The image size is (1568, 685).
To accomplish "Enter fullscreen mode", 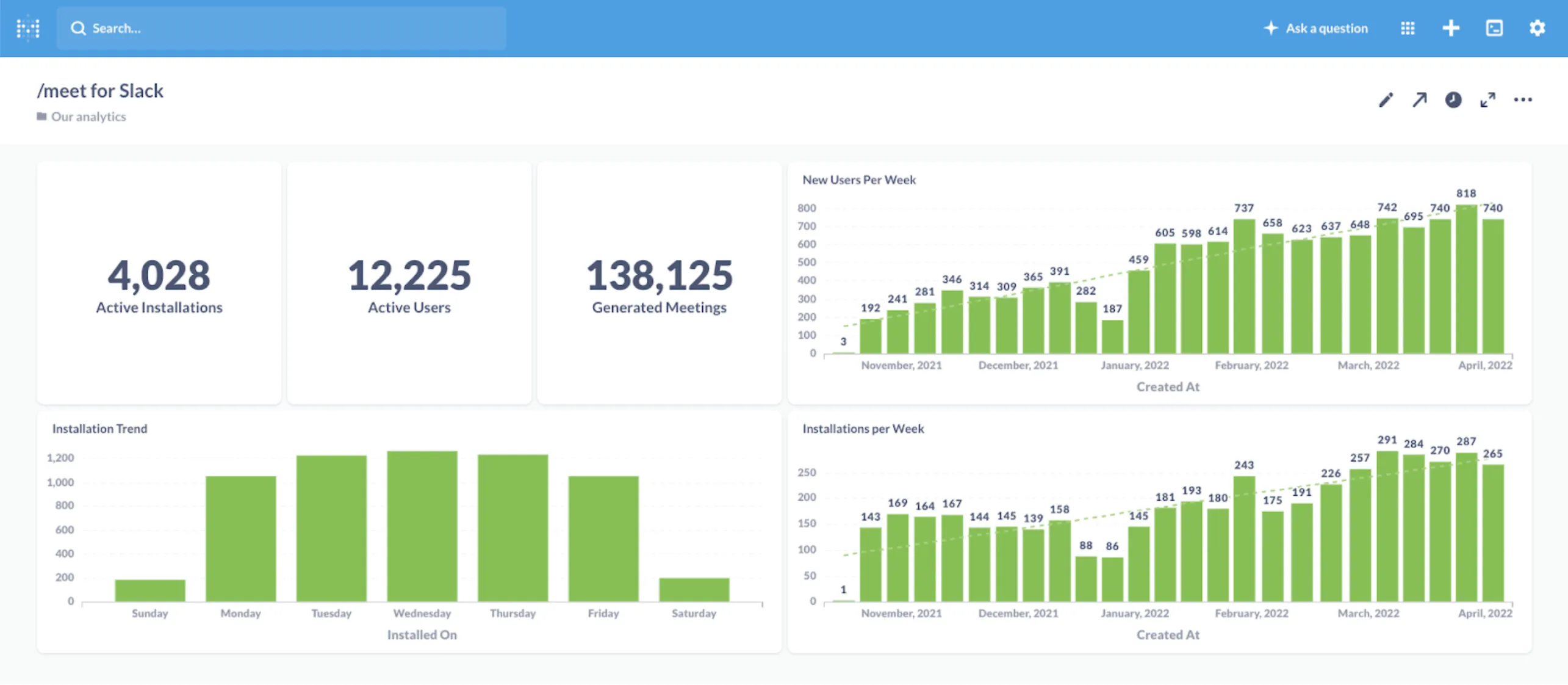I will point(1488,100).
